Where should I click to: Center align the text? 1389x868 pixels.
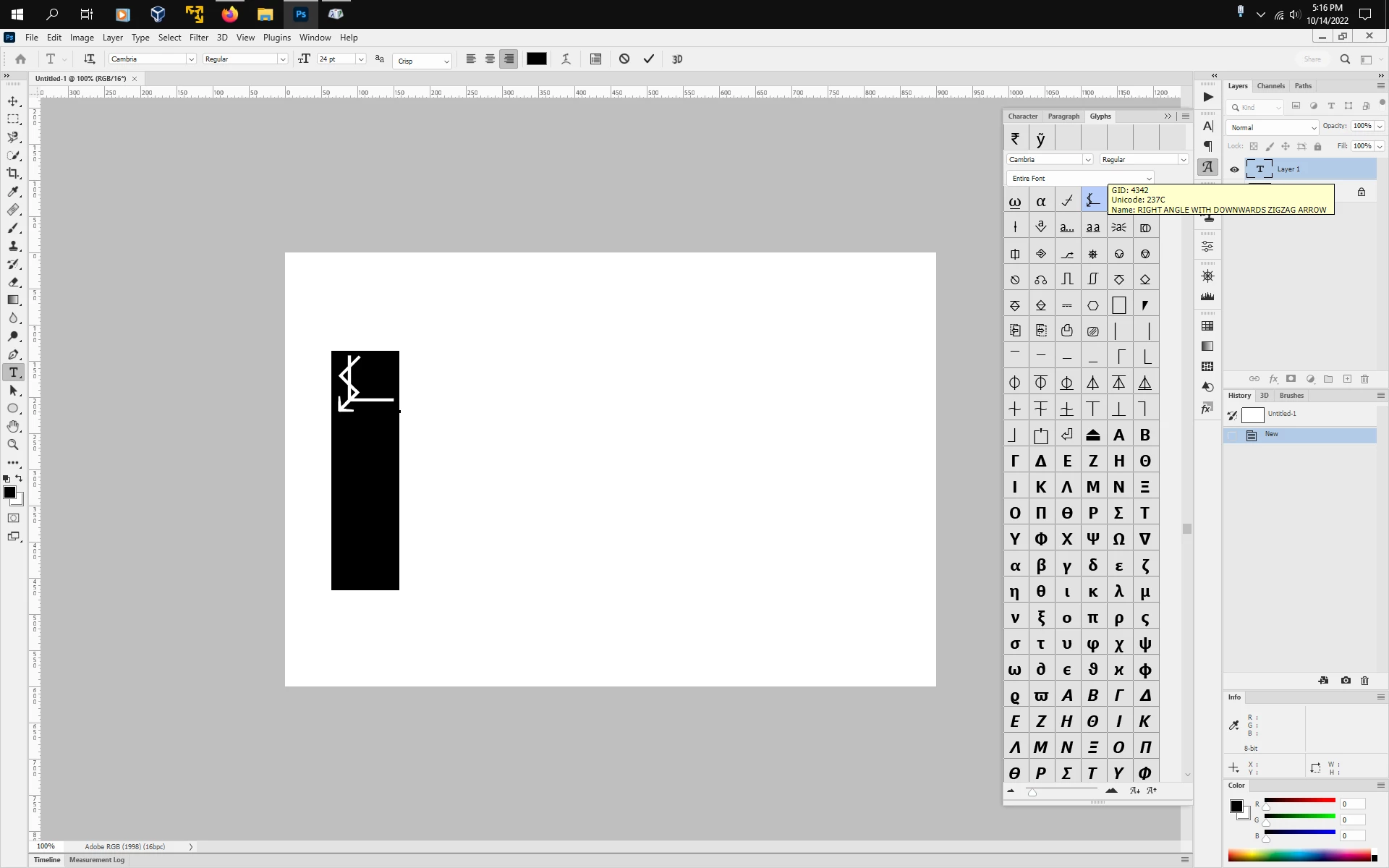[490, 59]
